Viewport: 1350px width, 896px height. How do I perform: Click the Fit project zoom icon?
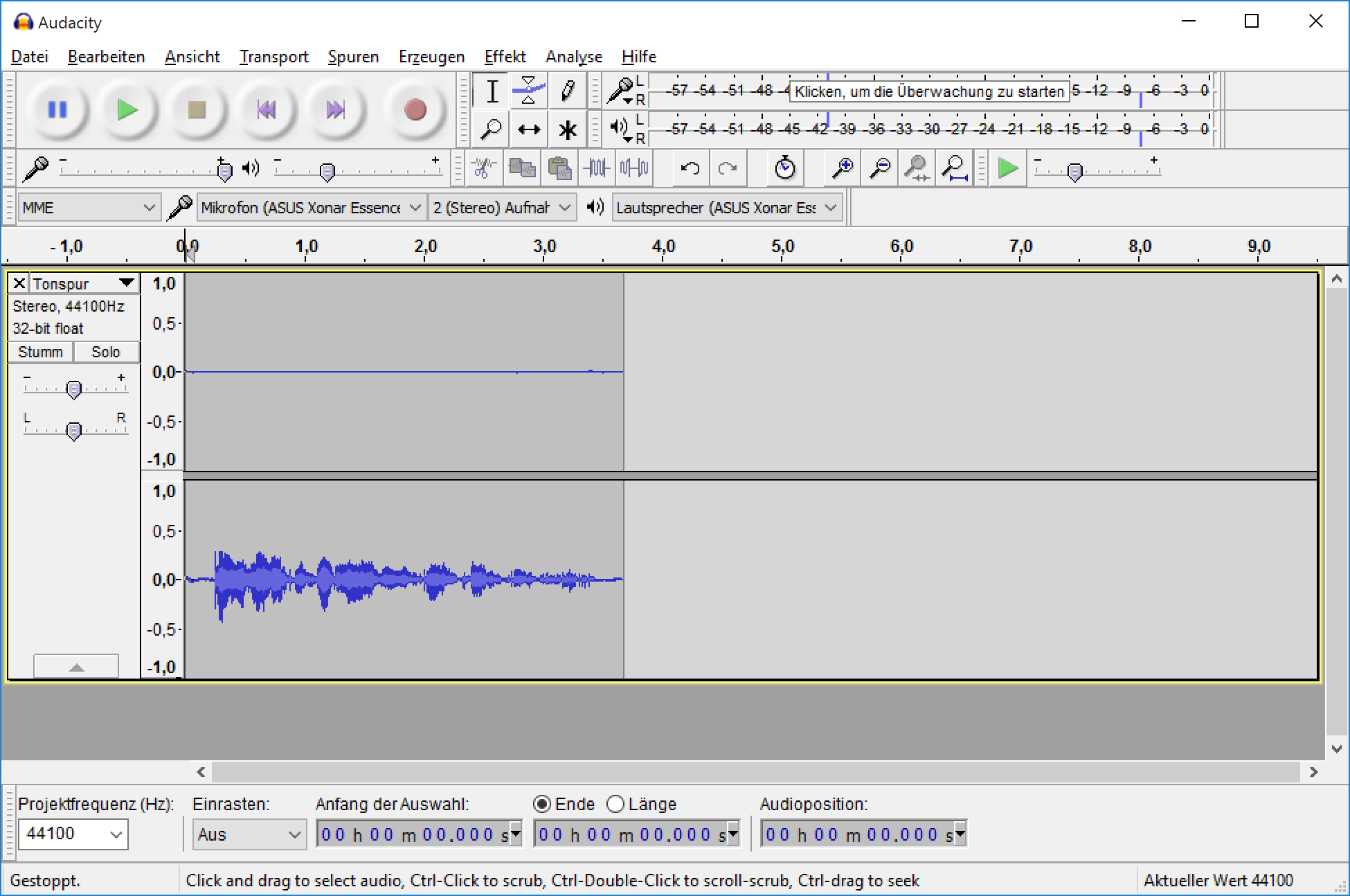click(x=954, y=168)
